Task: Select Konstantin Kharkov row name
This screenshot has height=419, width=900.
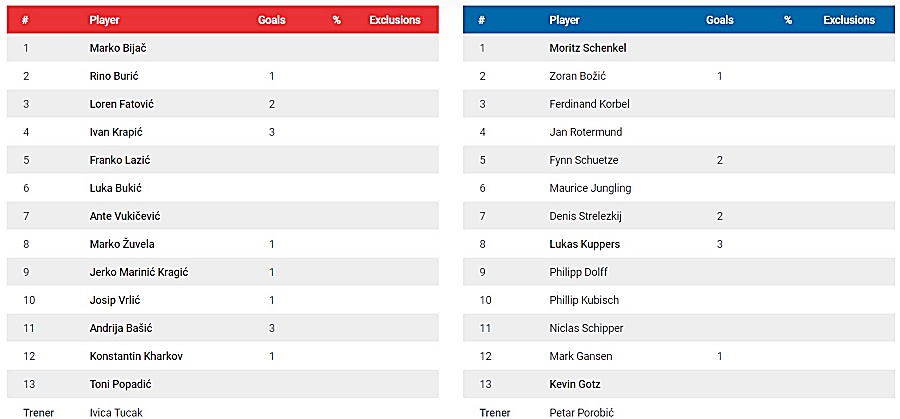Action: click(x=136, y=356)
